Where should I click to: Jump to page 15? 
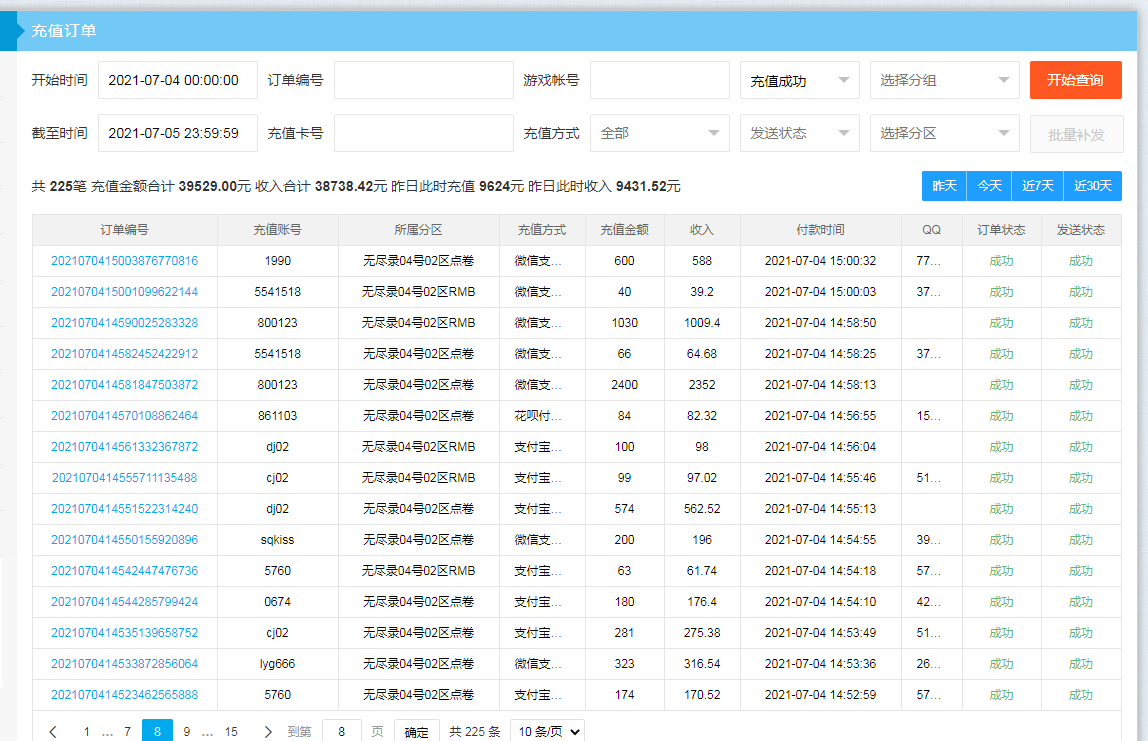[231, 731]
